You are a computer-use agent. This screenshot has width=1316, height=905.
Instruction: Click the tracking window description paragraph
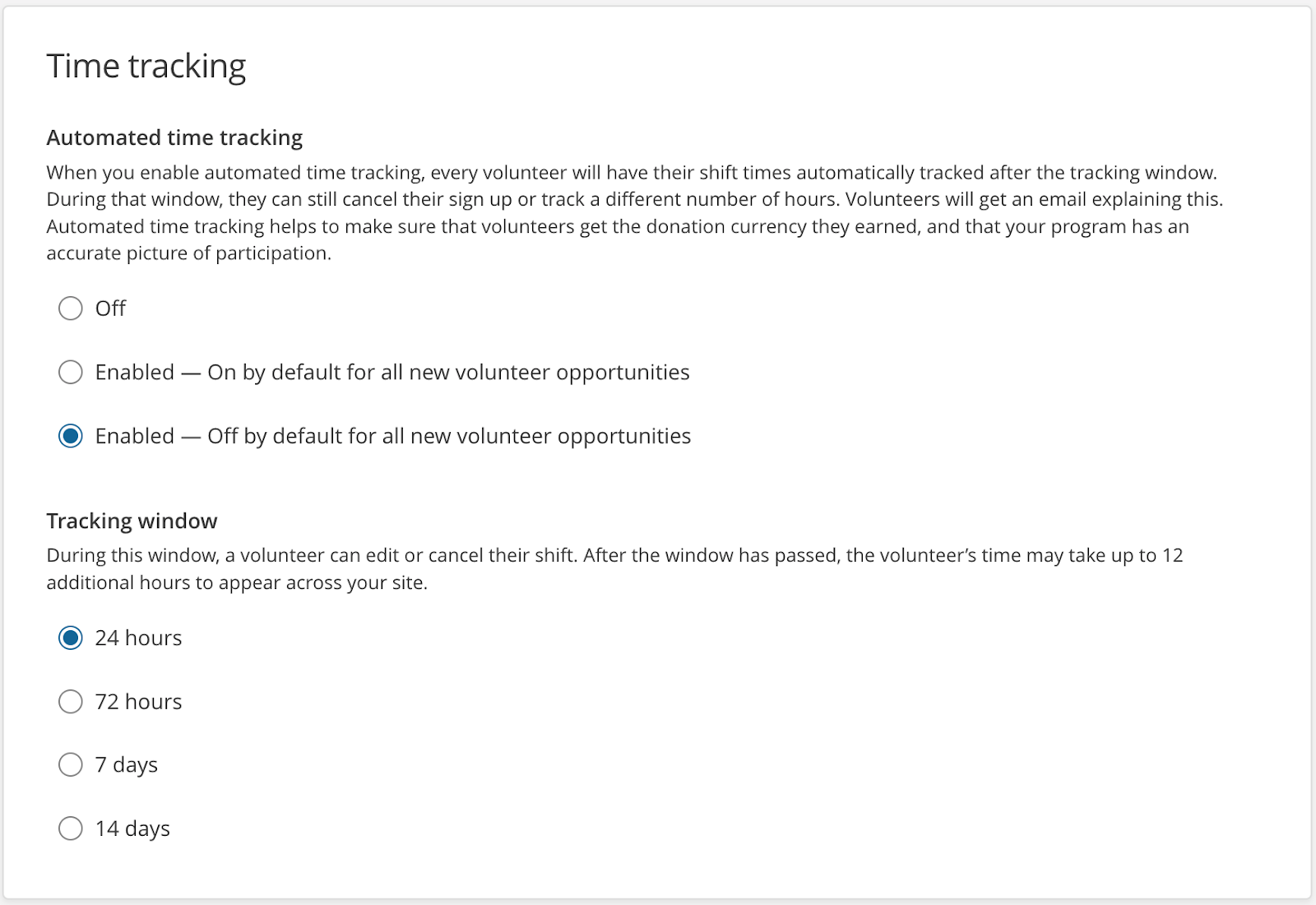615,569
